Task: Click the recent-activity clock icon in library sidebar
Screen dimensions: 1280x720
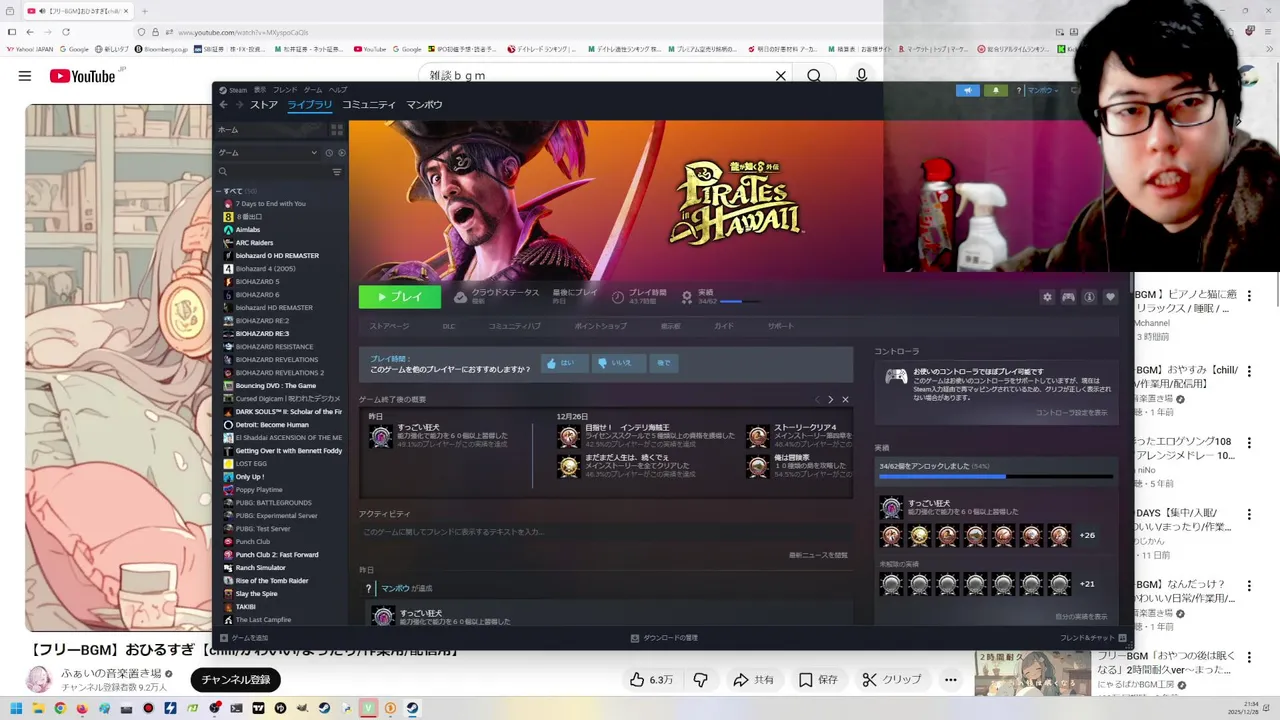Action: (328, 153)
